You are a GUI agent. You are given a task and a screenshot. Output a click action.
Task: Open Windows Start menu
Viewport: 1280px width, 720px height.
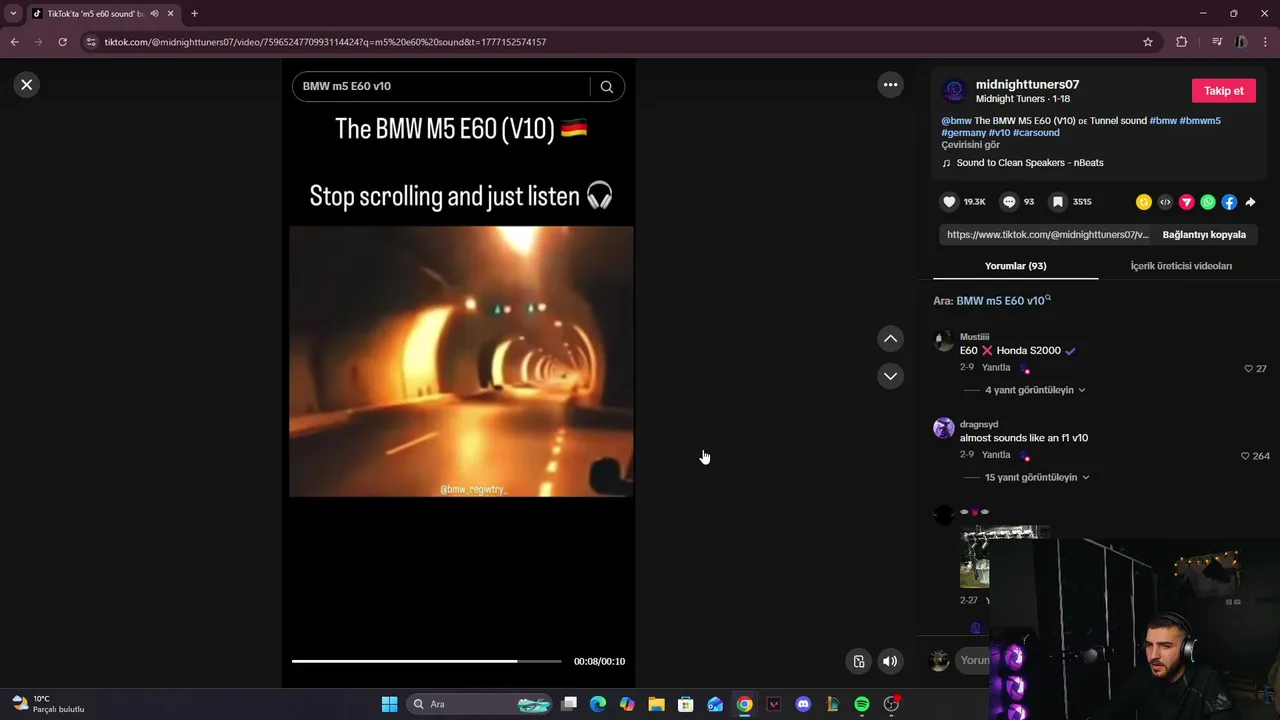[x=389, y=704]
